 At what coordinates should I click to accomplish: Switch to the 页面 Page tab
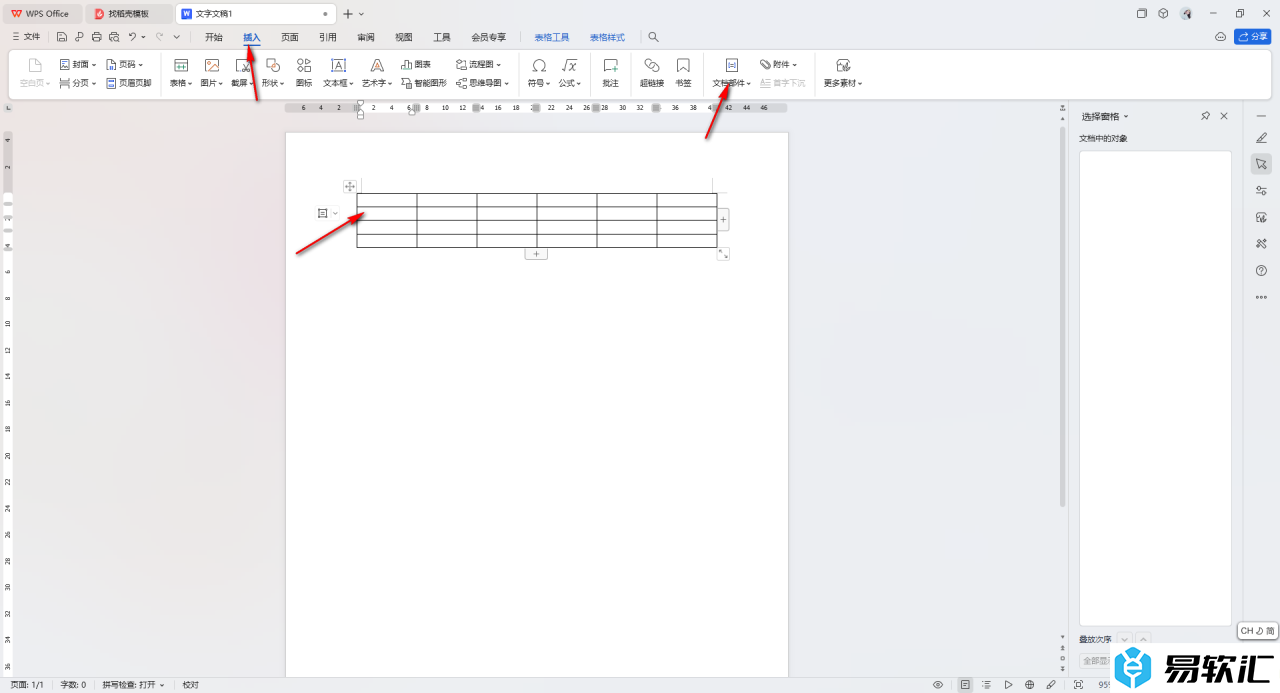click(290, 37)
